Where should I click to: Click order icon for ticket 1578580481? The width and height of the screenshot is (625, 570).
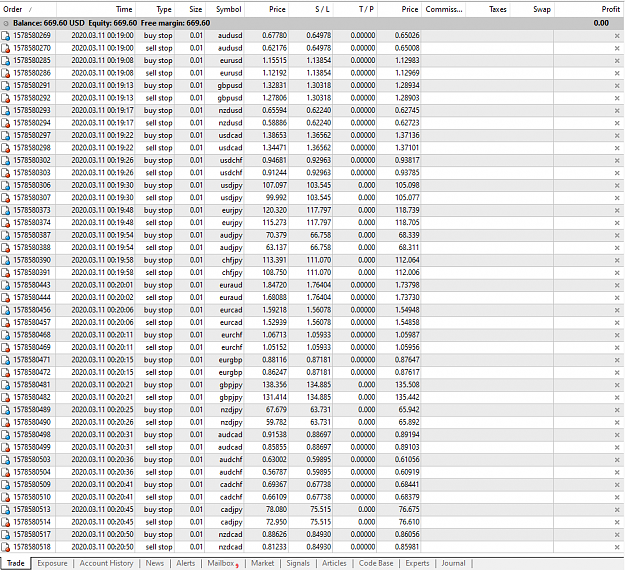point(6,385)
